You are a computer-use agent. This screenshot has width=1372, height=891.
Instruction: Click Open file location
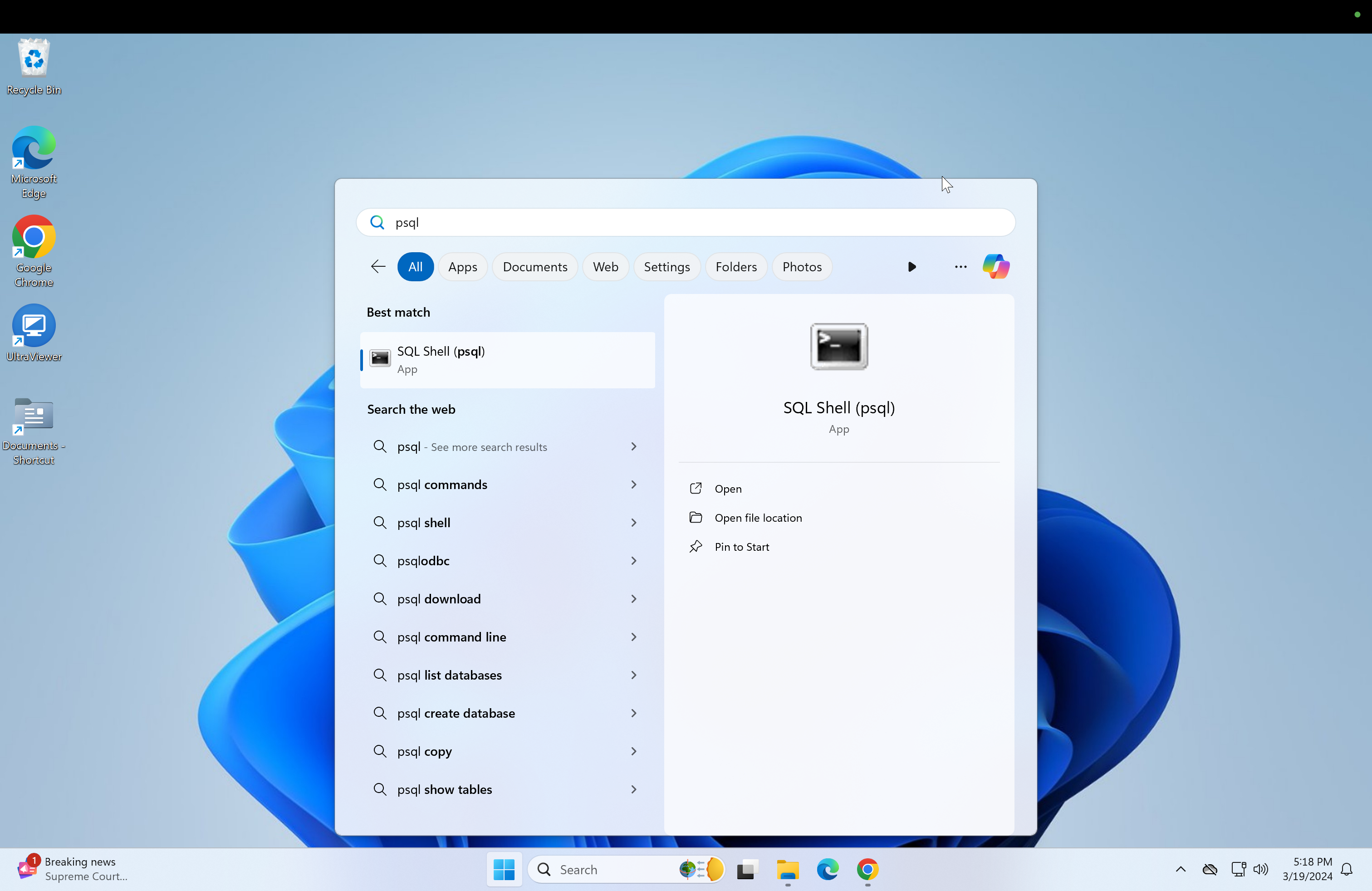click(758, 518)
